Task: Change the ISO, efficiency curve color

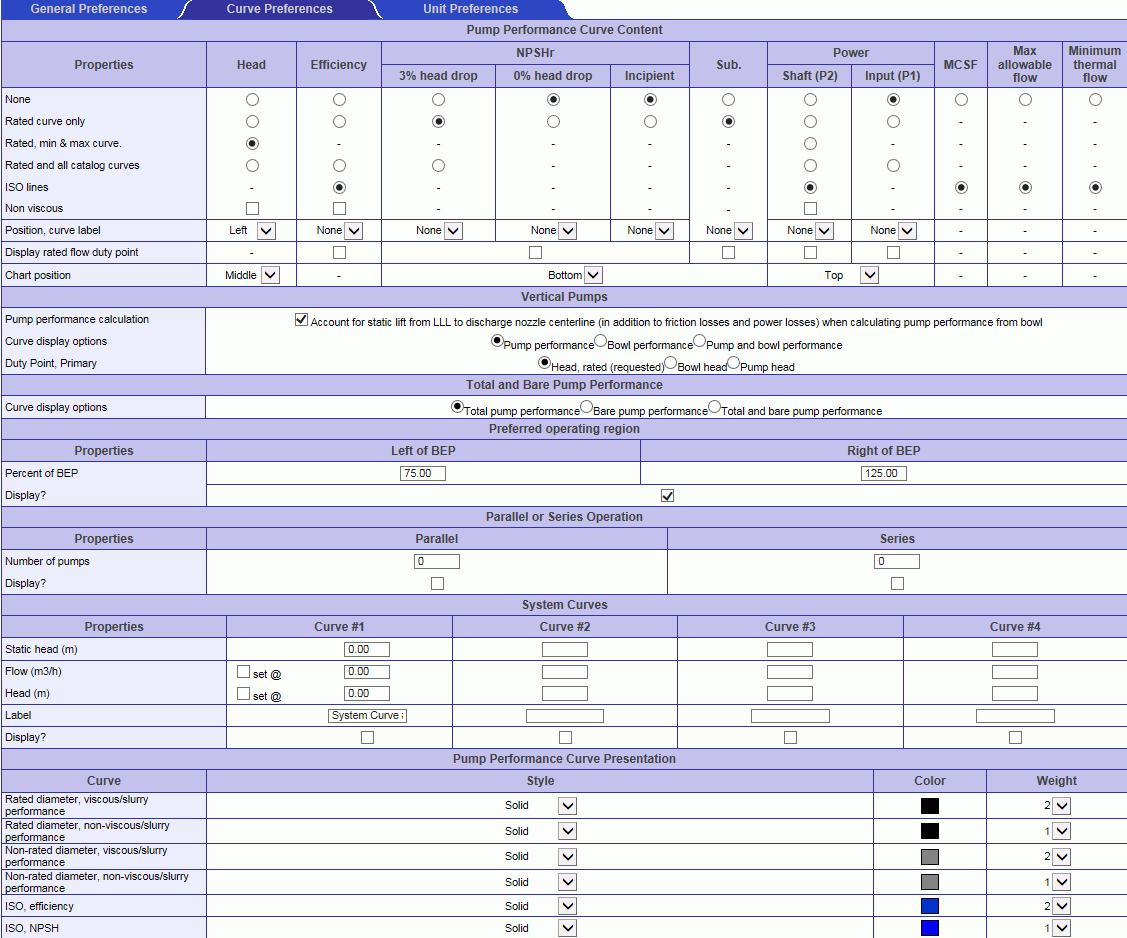Action: point(929,906)
